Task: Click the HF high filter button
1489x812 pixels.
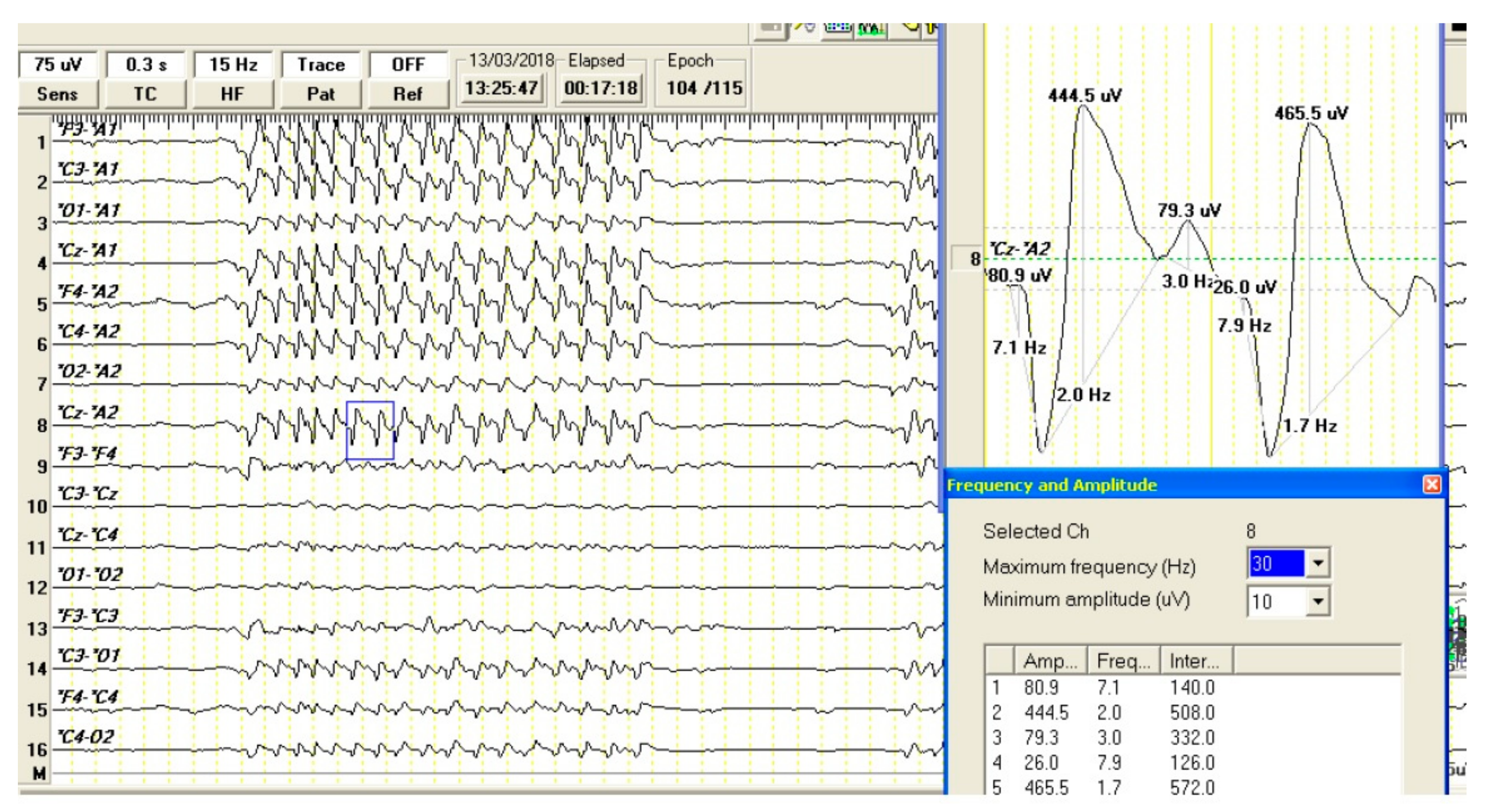Action: coord(232,93)
